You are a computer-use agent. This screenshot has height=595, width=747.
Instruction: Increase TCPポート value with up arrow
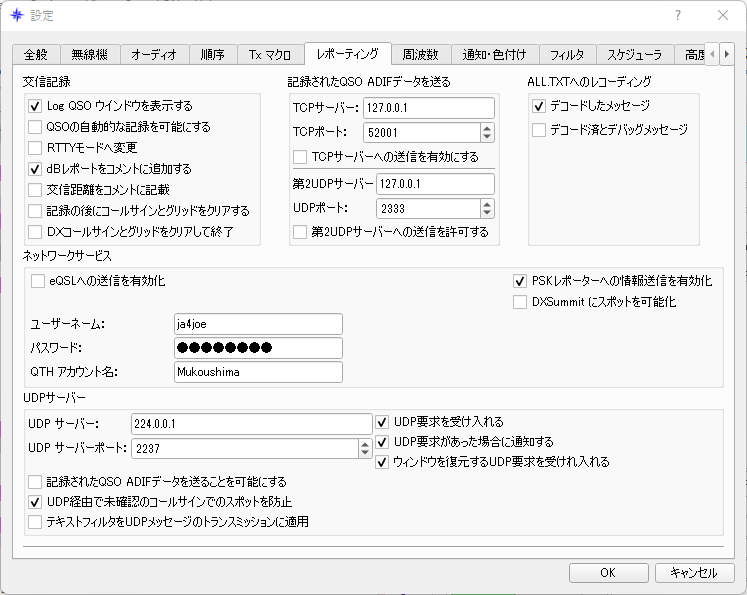487,128
